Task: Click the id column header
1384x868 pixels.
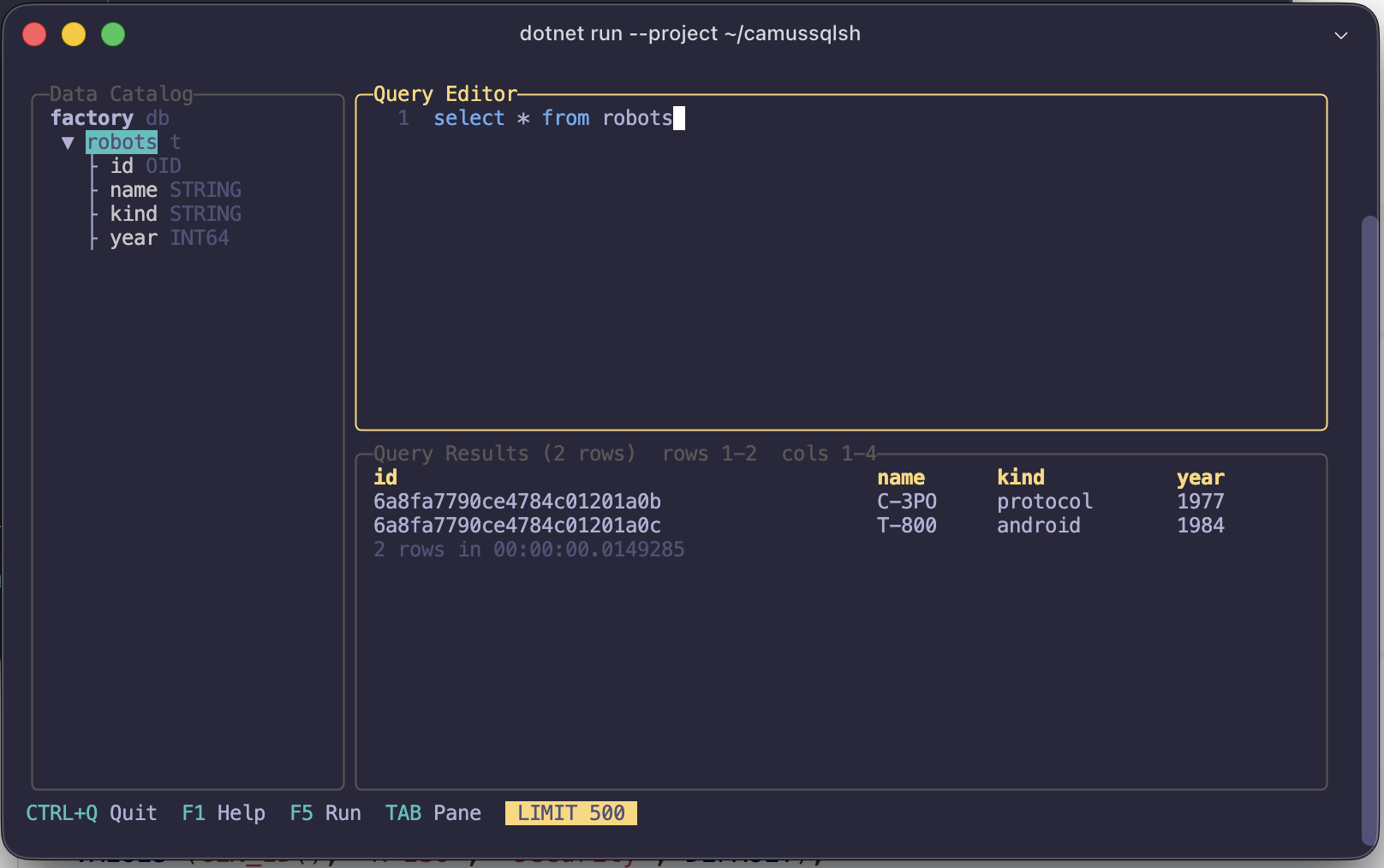Action: point(385,478)
